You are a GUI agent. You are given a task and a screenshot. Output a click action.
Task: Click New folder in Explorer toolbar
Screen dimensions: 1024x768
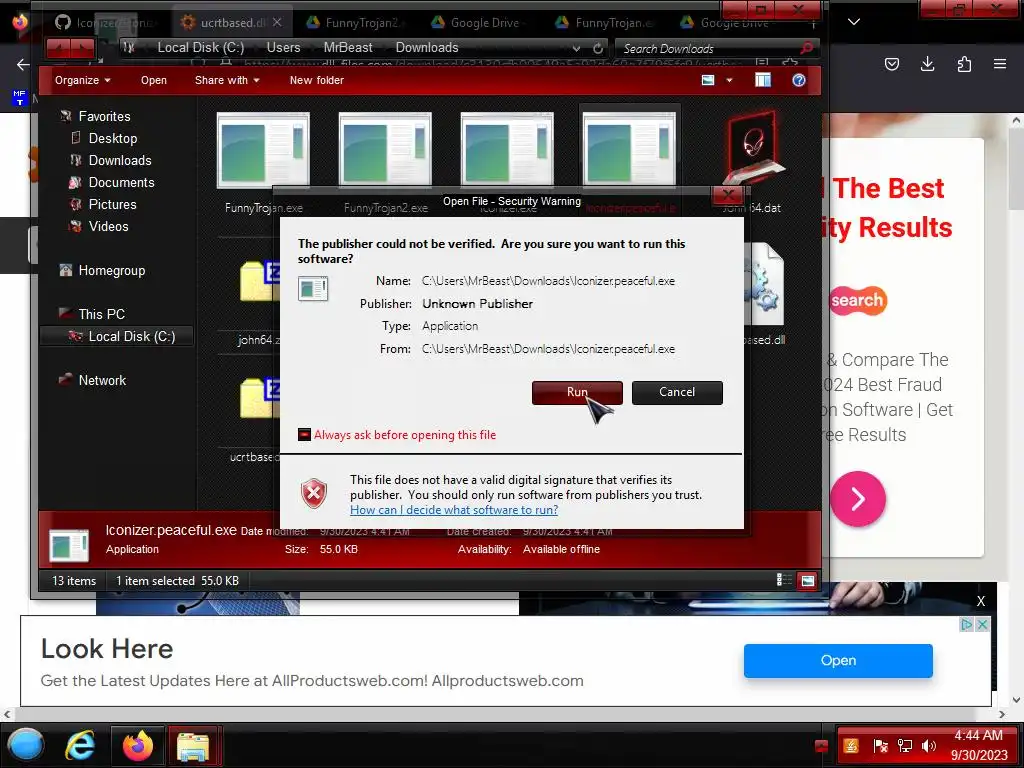[x=317, y=80]
